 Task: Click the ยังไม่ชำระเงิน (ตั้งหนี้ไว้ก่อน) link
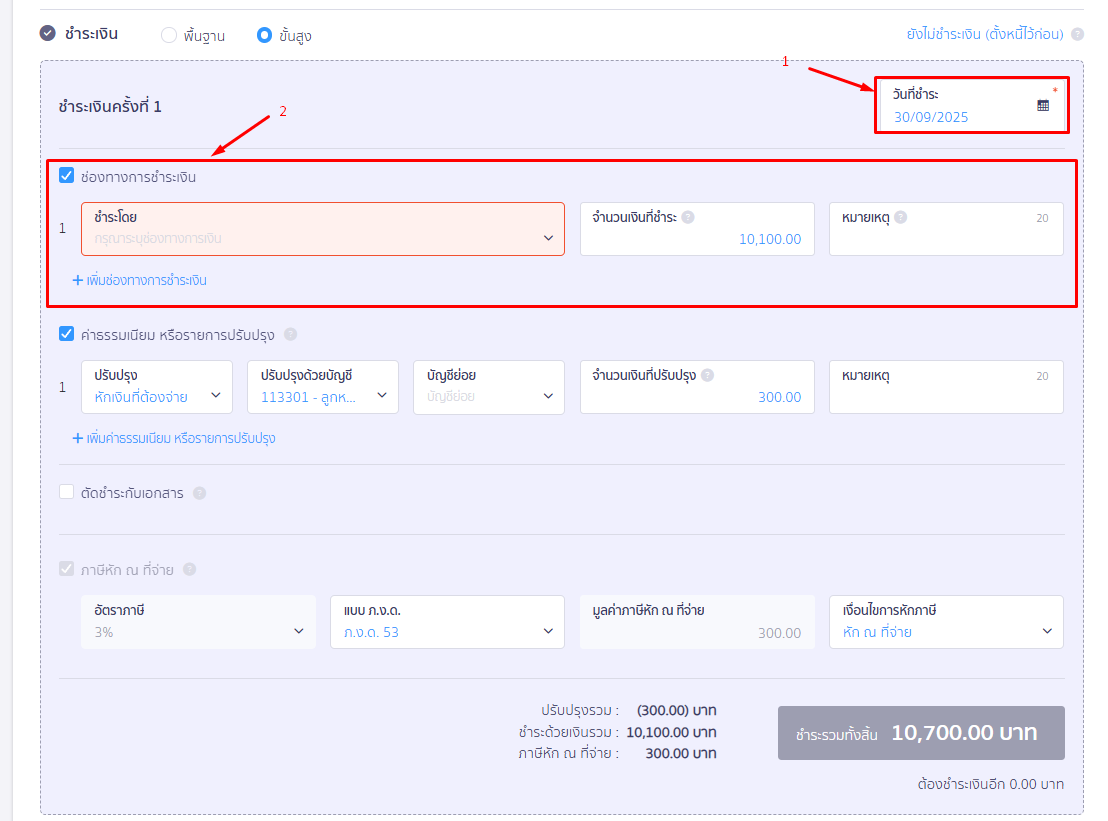[985, 34]
